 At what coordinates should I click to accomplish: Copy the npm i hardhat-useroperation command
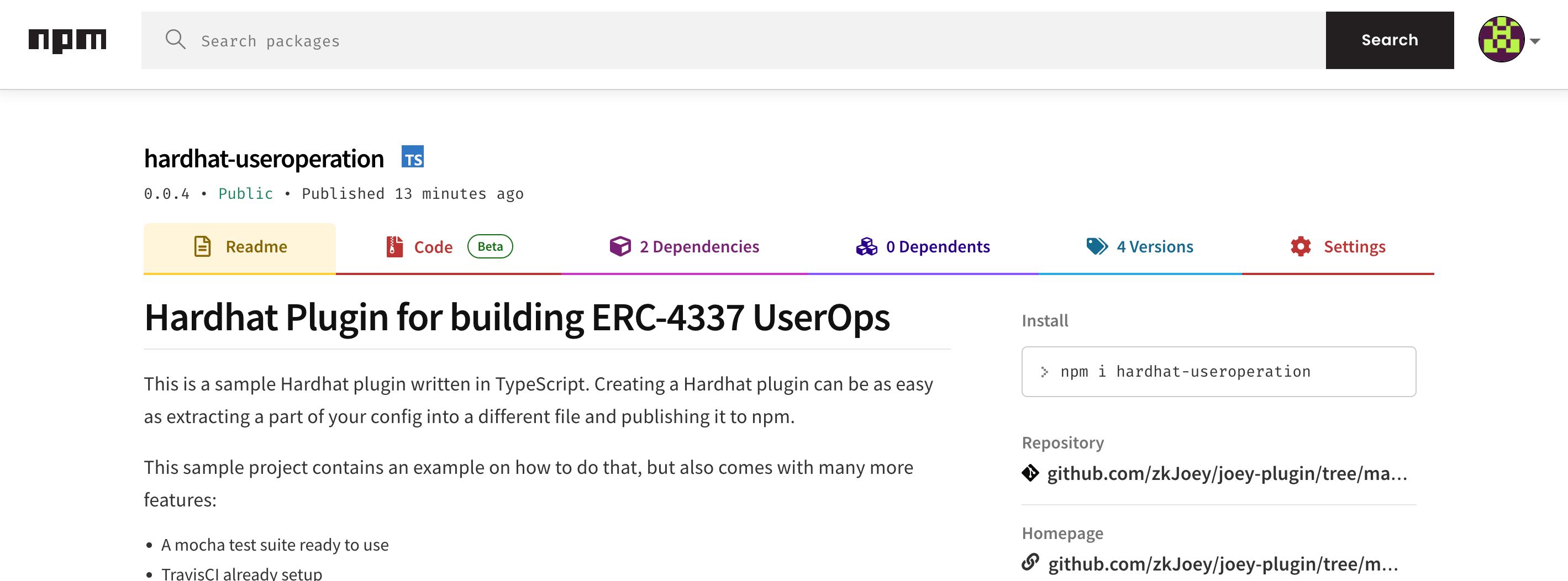[x=1219, y=372]
